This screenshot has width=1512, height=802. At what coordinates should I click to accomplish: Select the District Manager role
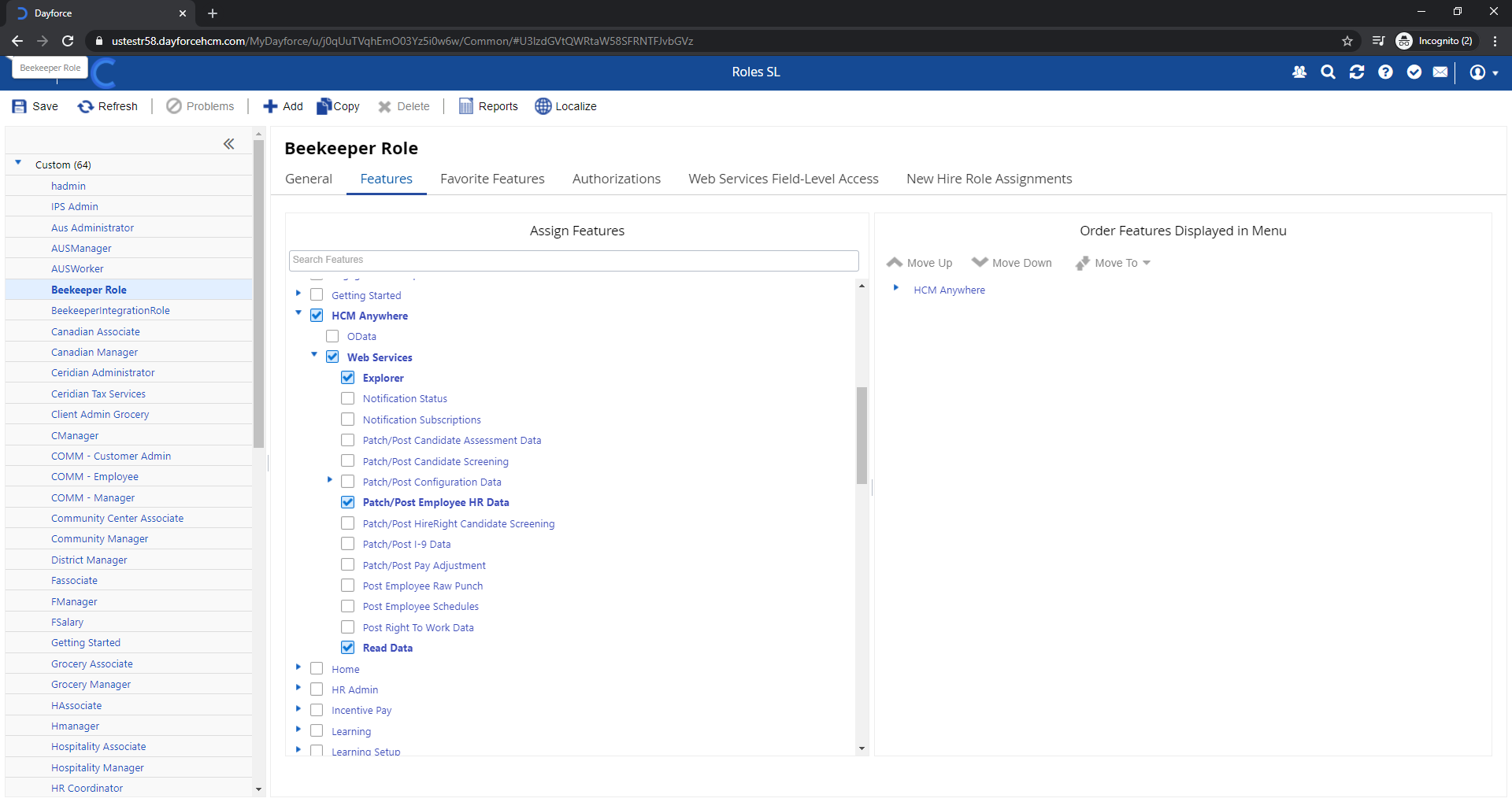[x=89, y=560]
